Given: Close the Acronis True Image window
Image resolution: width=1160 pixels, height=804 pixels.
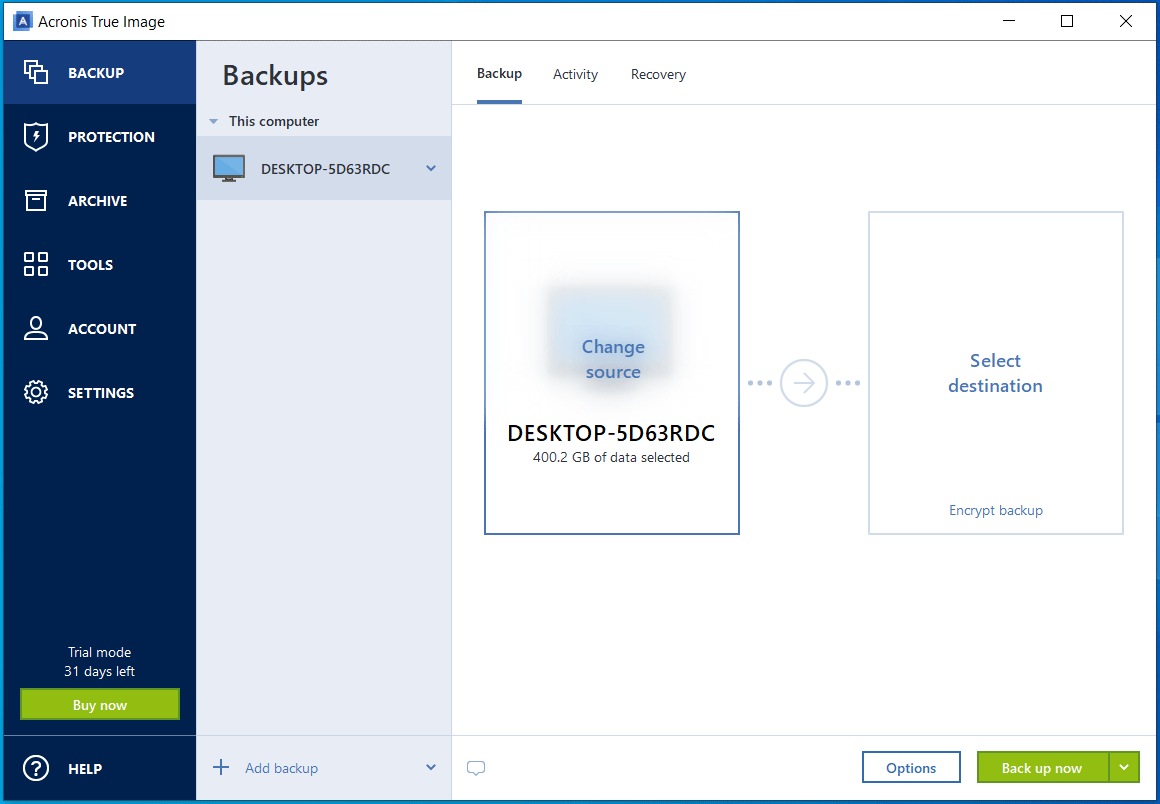Looking at the screenshot, I should 1126,21.
